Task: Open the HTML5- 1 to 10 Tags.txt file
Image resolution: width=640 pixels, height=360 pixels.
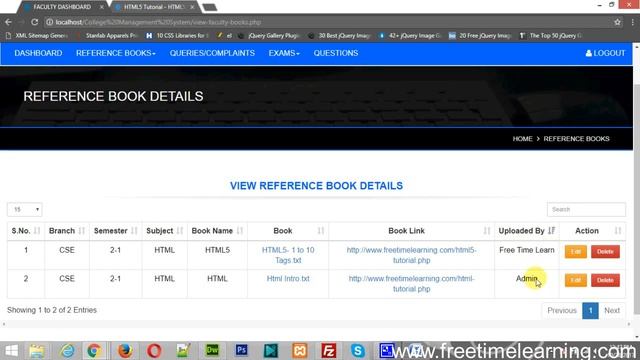Action: (288, 255)
